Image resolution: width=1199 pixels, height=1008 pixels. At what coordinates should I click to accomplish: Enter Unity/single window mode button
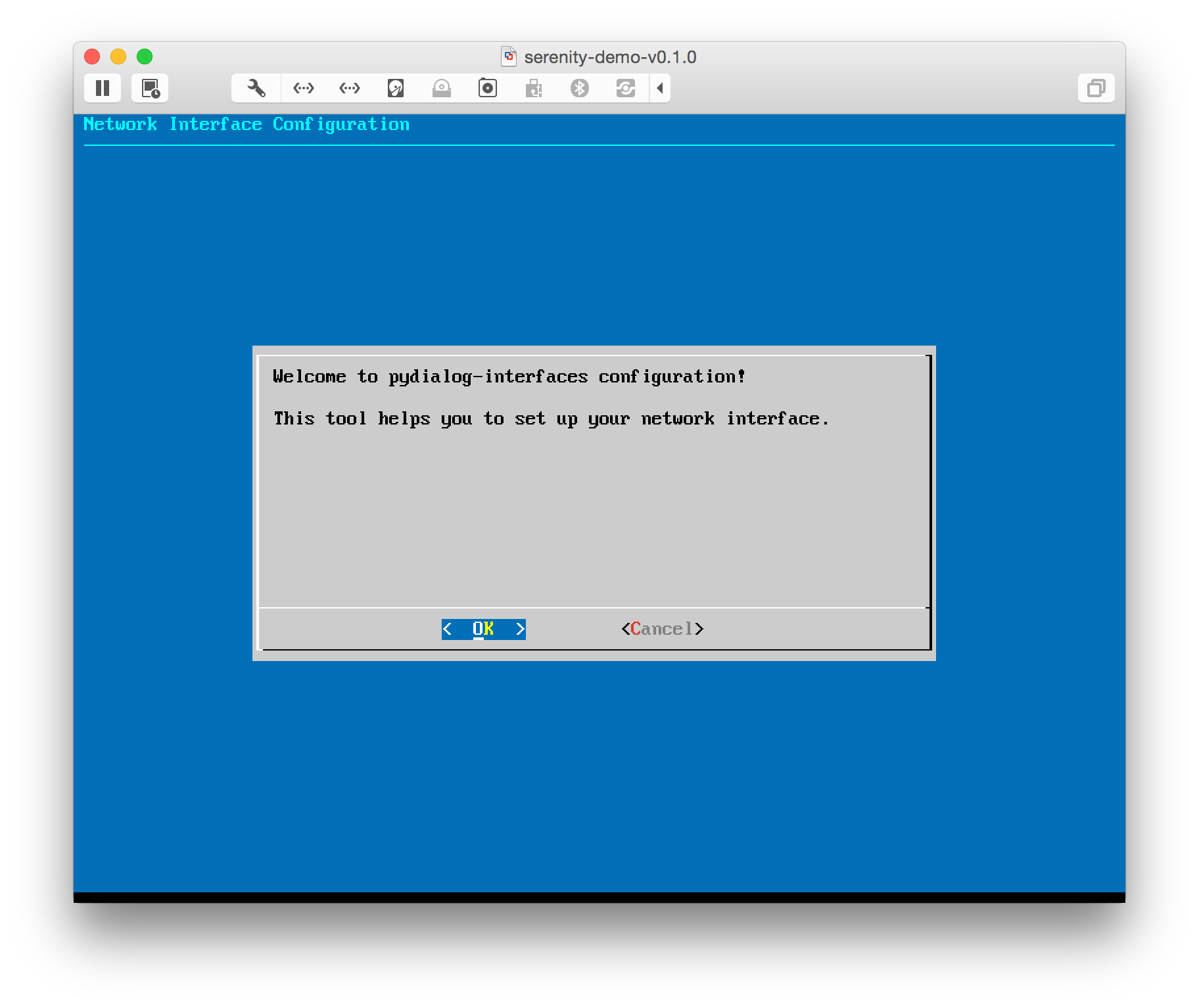point(1096,88)
